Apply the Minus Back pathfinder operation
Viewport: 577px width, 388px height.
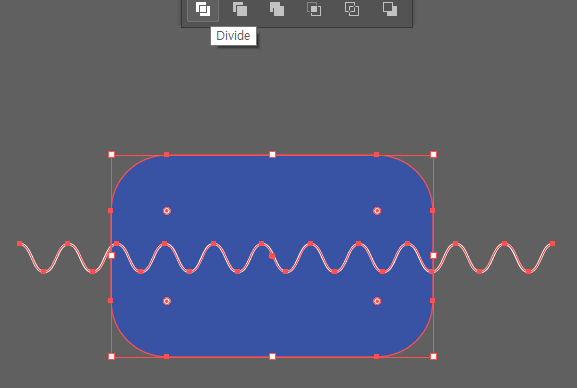pos(390,9)
